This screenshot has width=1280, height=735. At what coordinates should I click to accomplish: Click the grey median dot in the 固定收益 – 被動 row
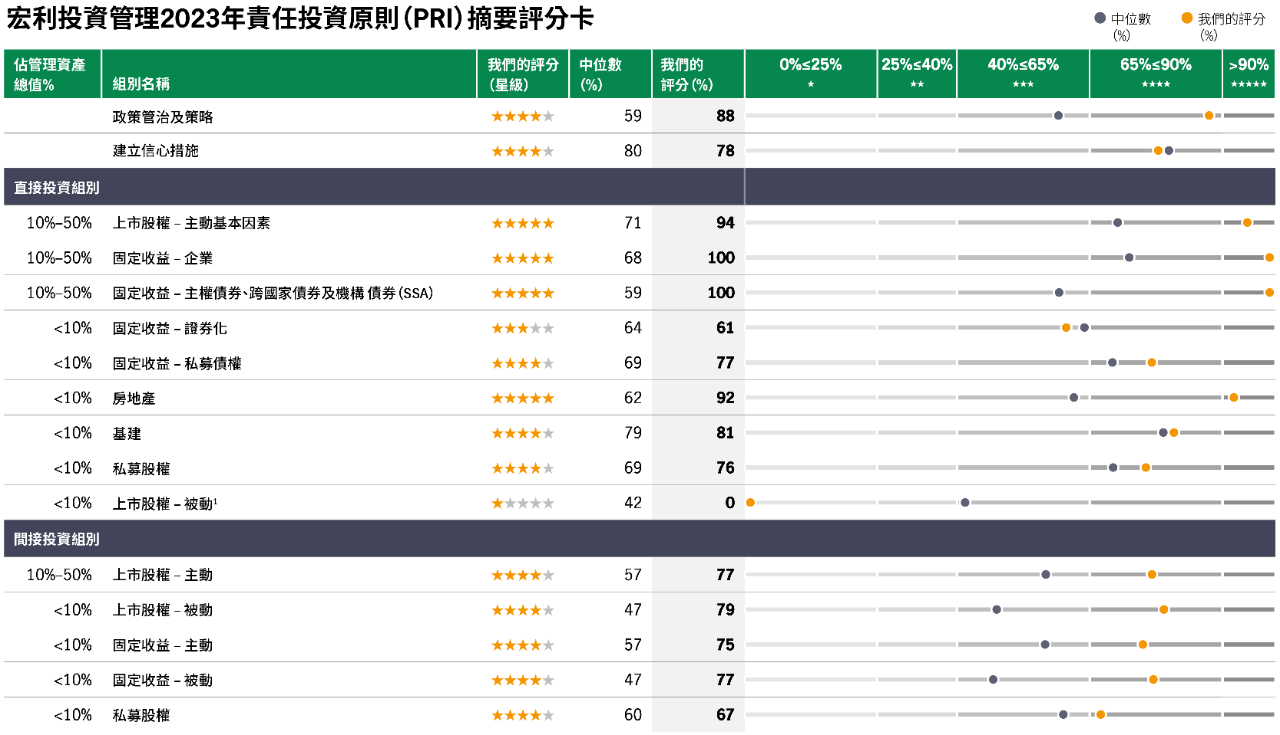993,680
